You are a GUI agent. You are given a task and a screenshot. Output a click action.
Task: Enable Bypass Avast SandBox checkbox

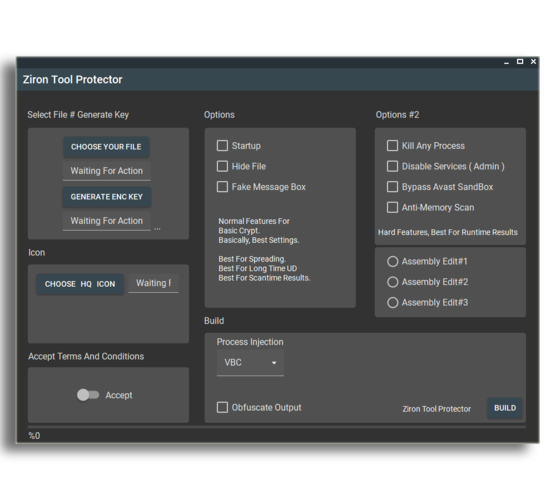[x=392, y=187]
